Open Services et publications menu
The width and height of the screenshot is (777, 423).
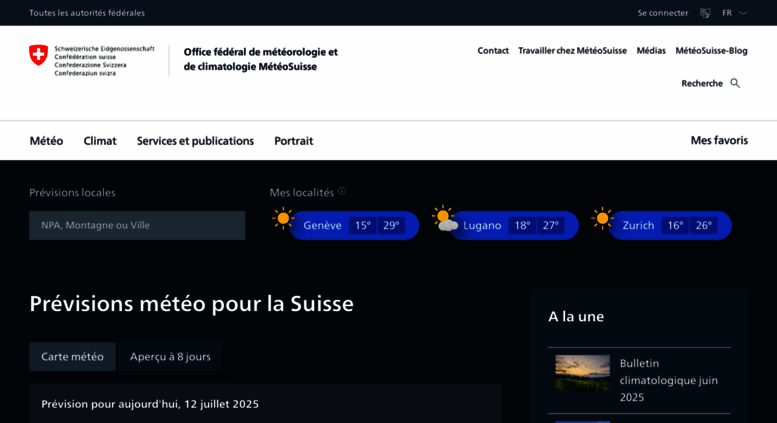[195, 141]
